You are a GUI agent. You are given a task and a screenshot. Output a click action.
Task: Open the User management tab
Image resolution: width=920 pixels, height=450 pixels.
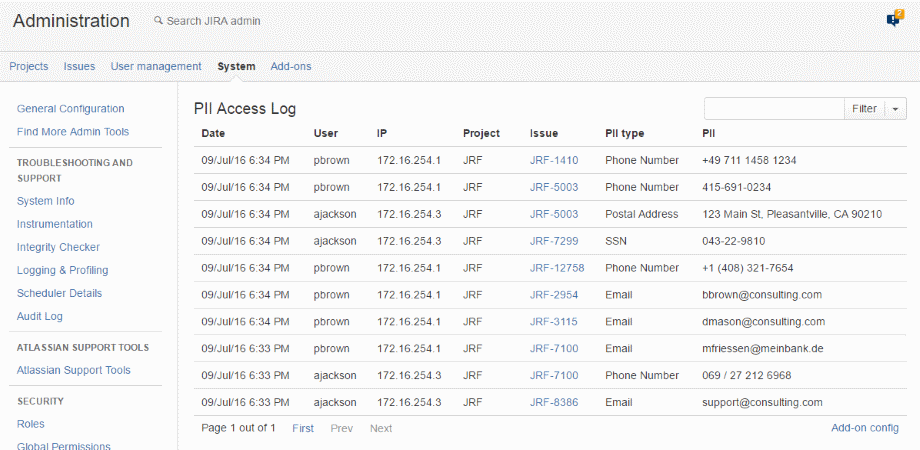pos(156,66)
